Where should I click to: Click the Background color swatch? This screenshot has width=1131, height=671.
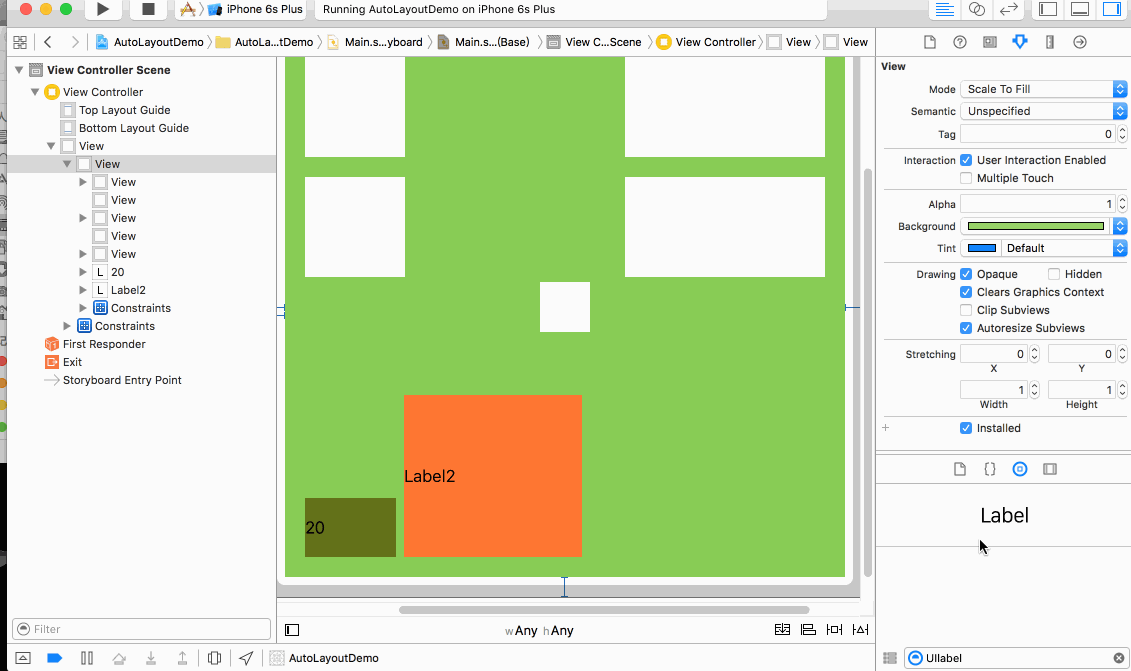pyautogui.click(x=1036, y=226)
